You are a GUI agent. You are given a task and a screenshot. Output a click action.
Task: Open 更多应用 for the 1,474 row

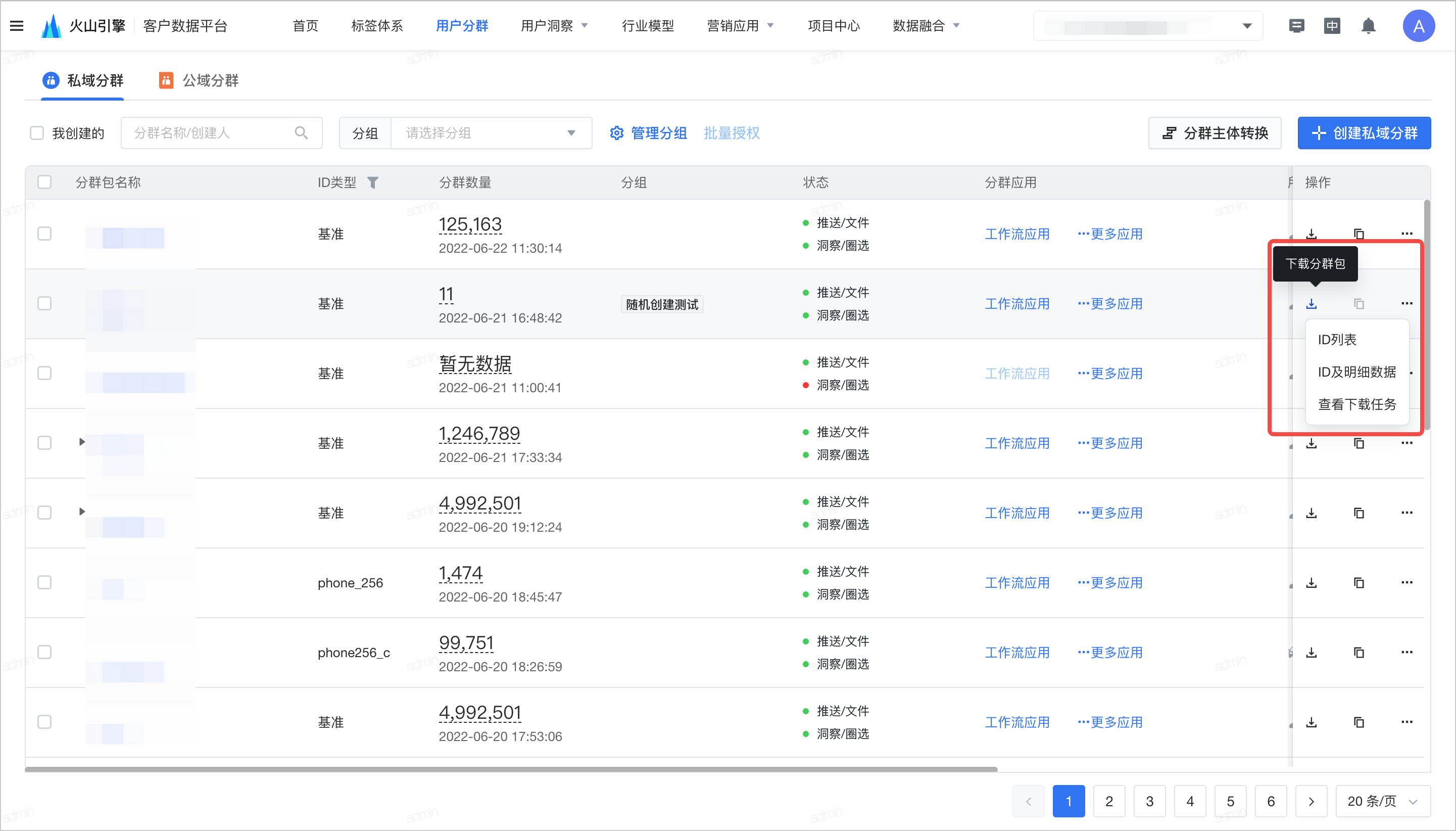(x=1110, y=583)
